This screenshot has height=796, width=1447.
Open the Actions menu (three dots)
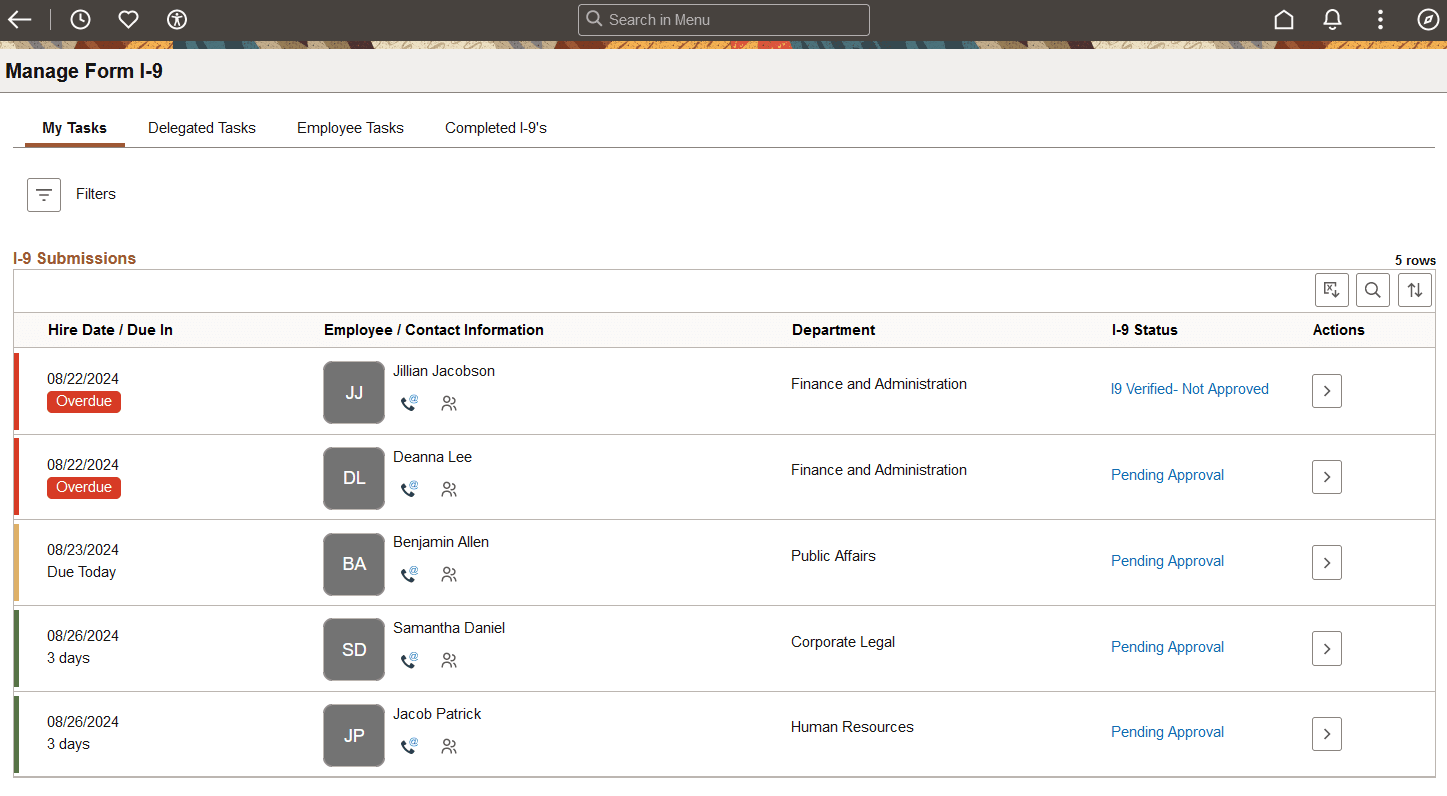(1380, 19)
